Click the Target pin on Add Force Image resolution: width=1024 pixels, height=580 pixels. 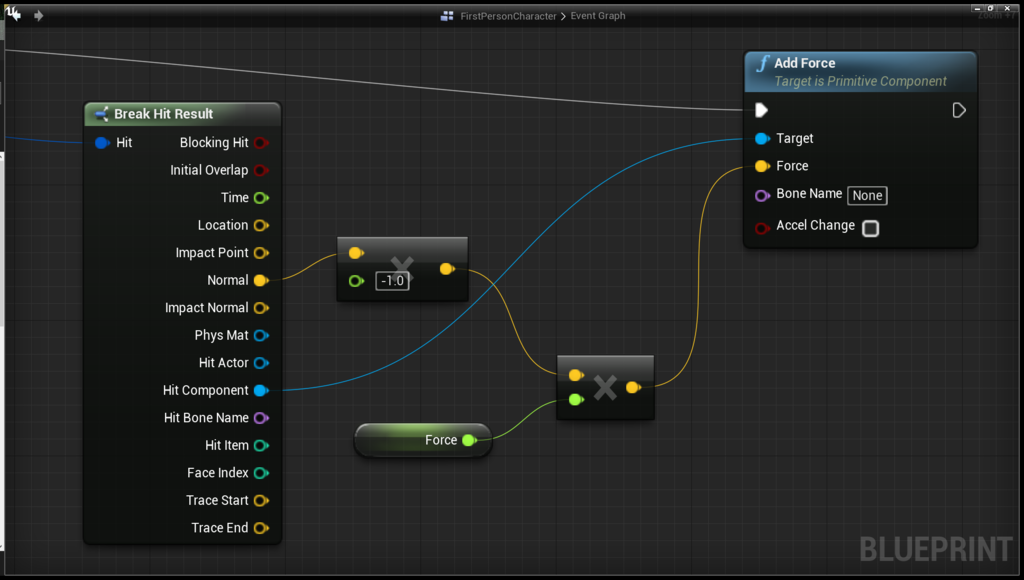pos(762,138)
